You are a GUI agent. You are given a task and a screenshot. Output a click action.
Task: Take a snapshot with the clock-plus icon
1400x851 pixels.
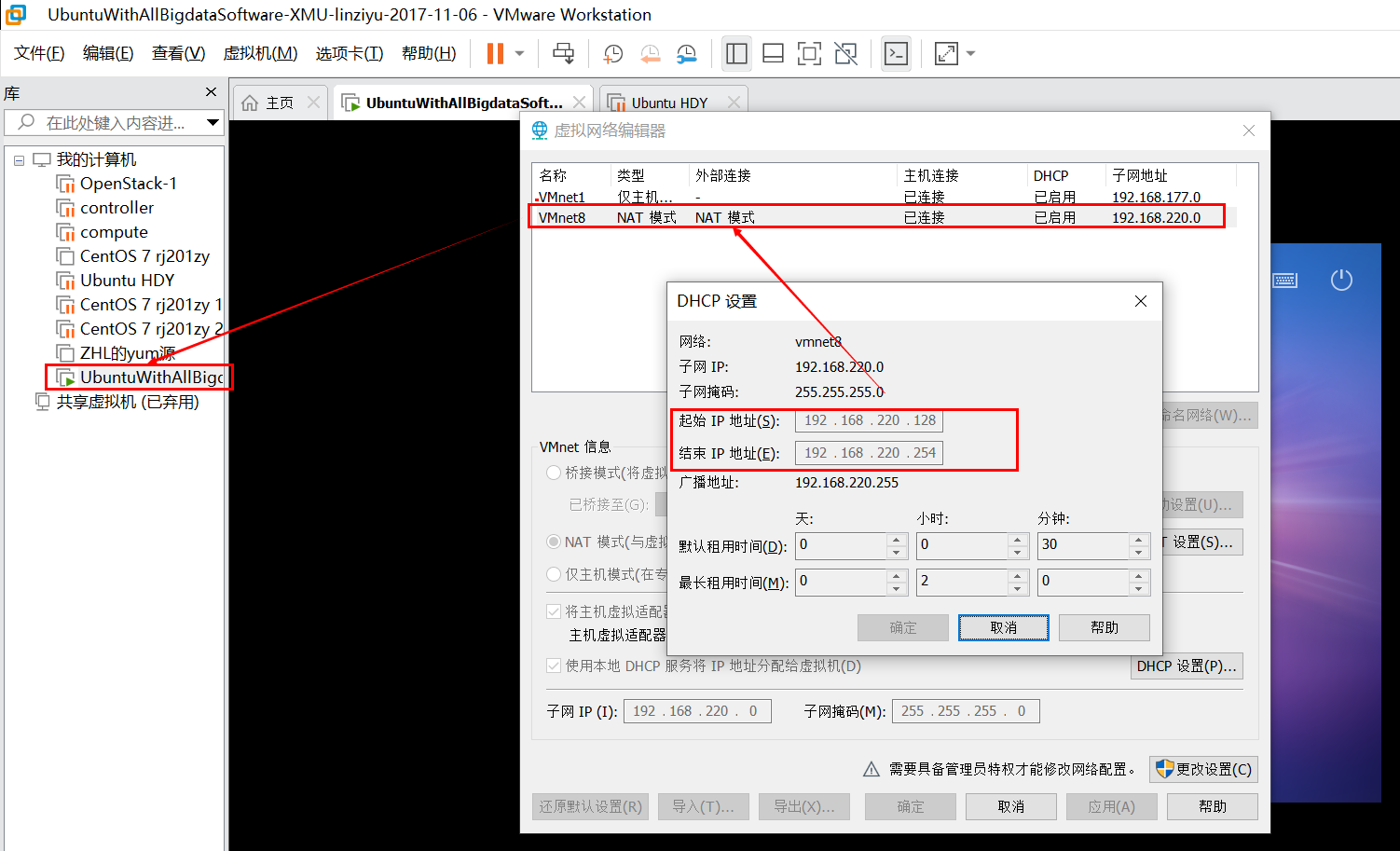[612, 53]
